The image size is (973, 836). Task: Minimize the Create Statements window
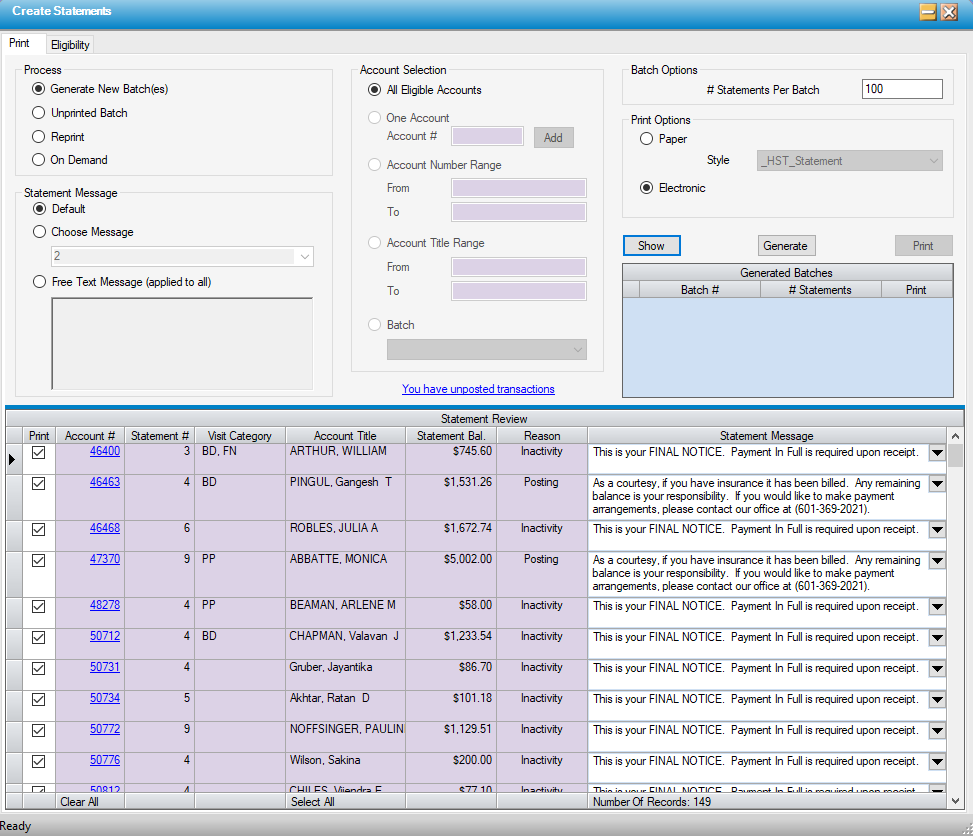[927, 12]
